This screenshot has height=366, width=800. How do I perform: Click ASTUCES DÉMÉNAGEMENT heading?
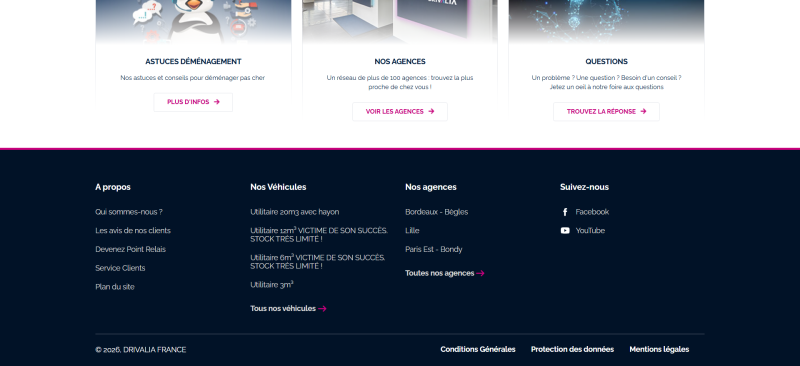[x=193, y=62]
